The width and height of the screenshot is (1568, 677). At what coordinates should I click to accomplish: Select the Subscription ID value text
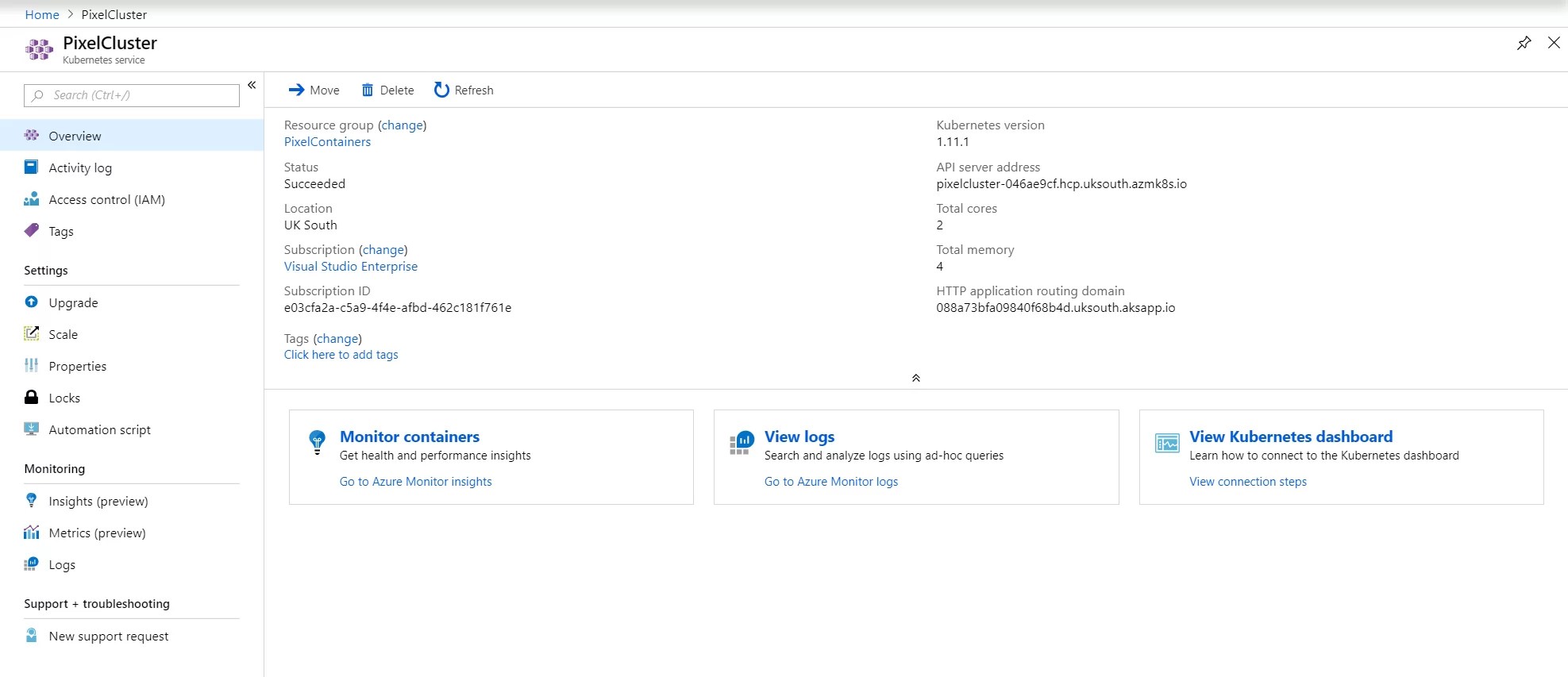pyautogui.click(x=398, y=307)
